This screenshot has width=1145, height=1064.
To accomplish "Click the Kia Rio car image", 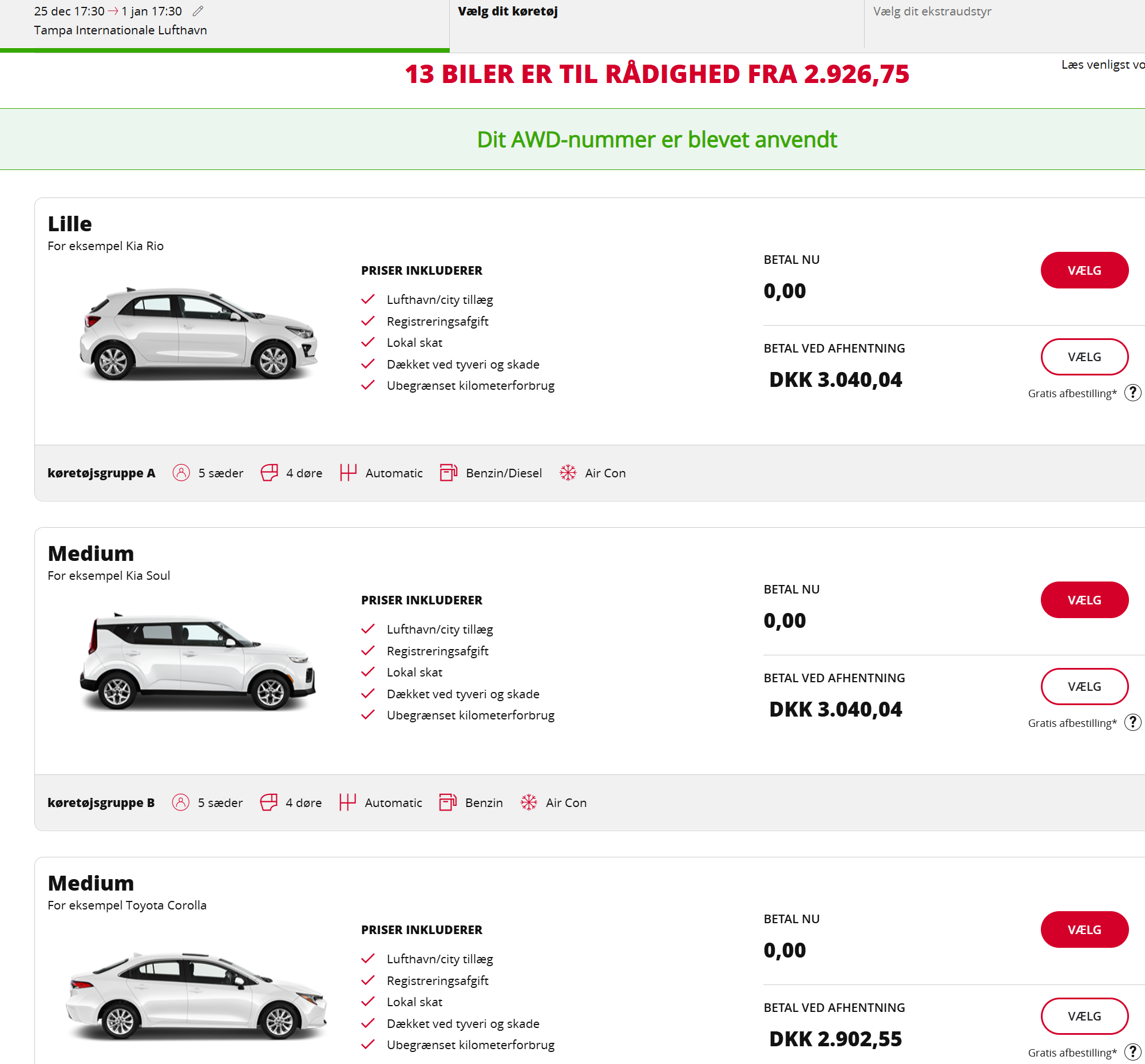I will pyautogui.click(x=198, y=333).
